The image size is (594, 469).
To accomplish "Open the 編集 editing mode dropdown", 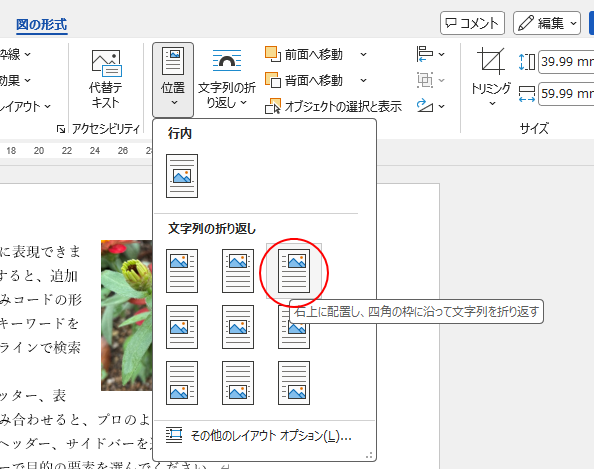I will 547,23.
